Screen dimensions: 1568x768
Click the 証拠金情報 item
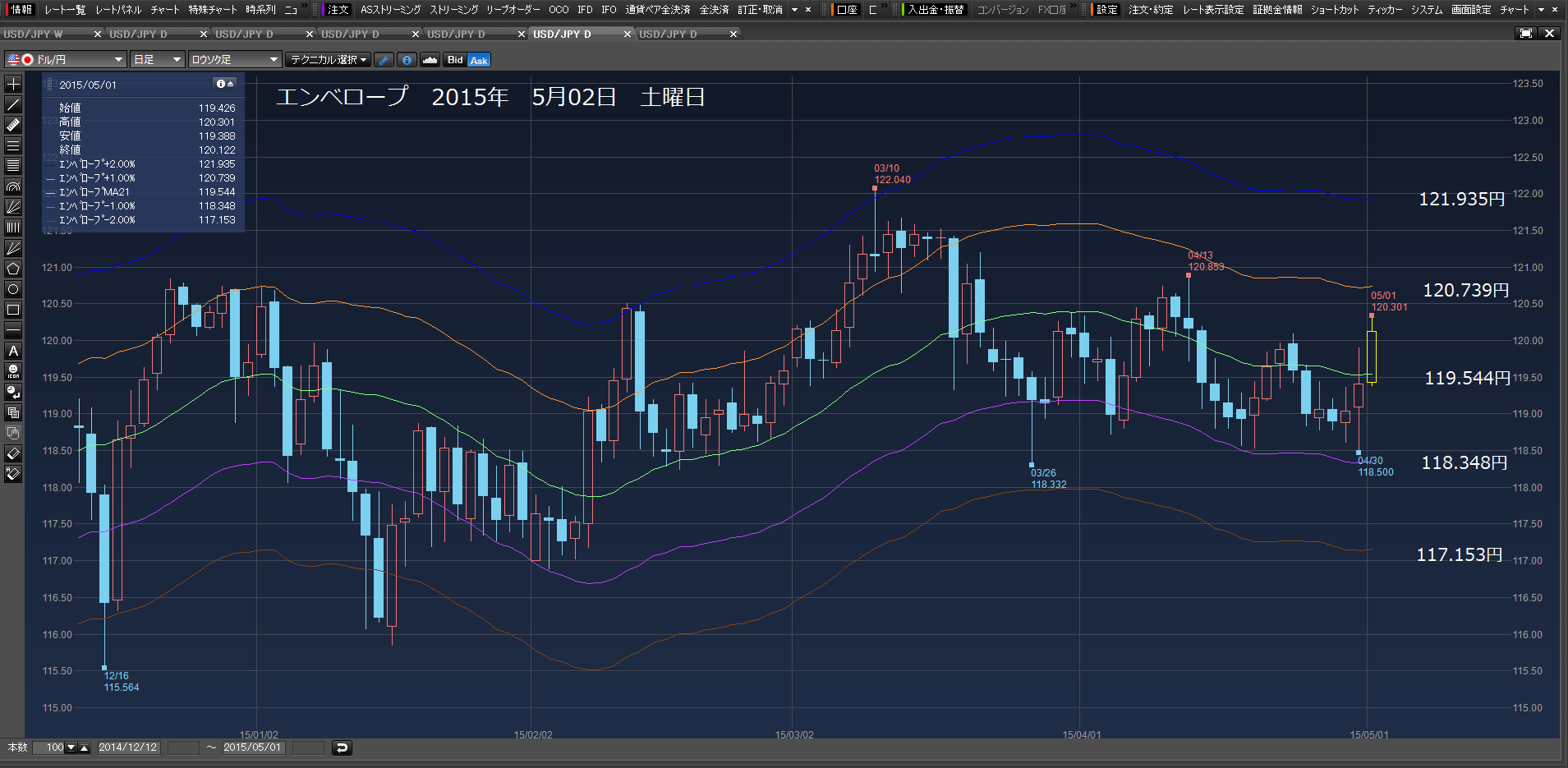pyautogui.click(x=1277, y=10)
